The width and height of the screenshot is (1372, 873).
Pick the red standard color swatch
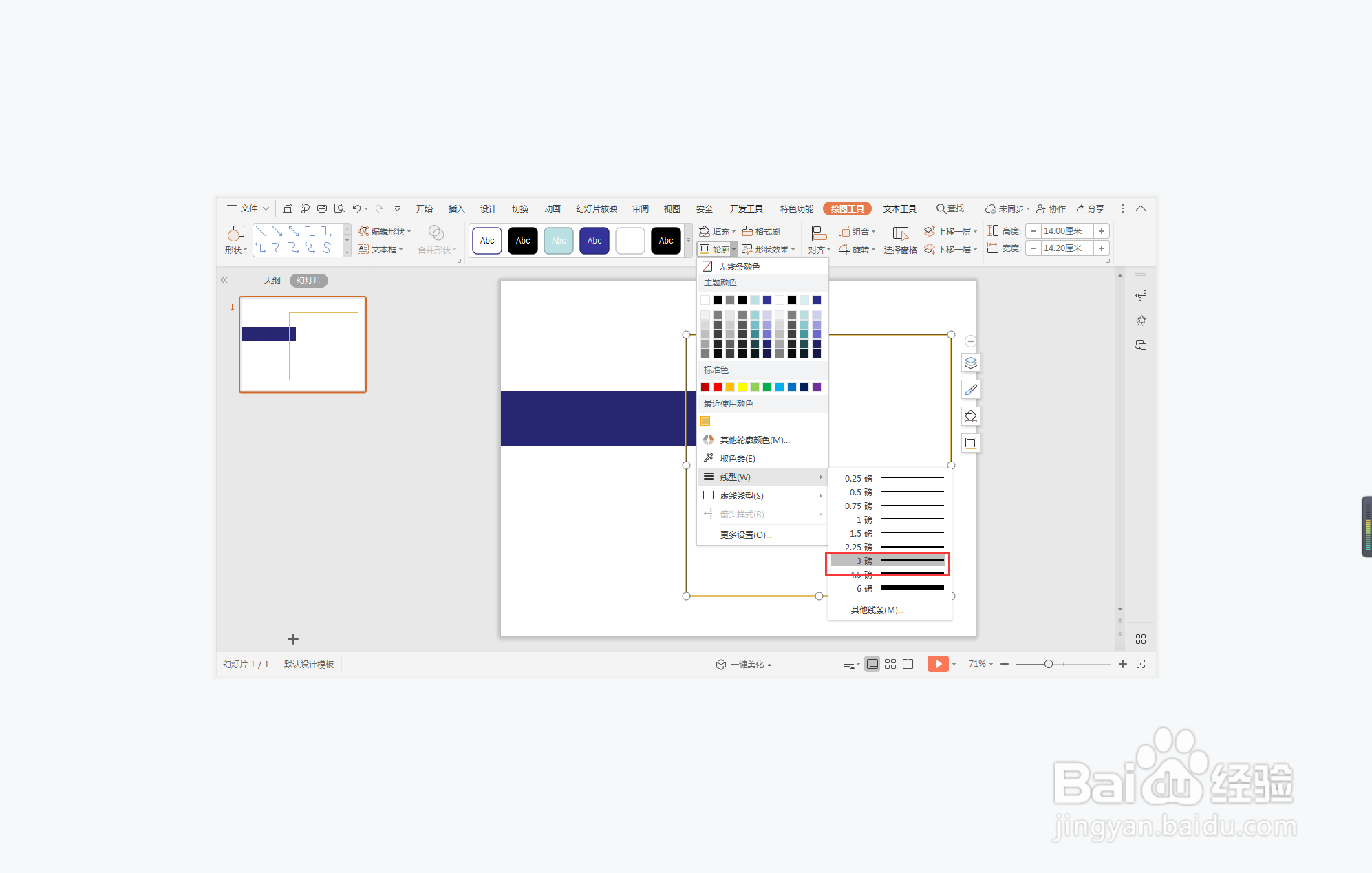pos(718,387)
